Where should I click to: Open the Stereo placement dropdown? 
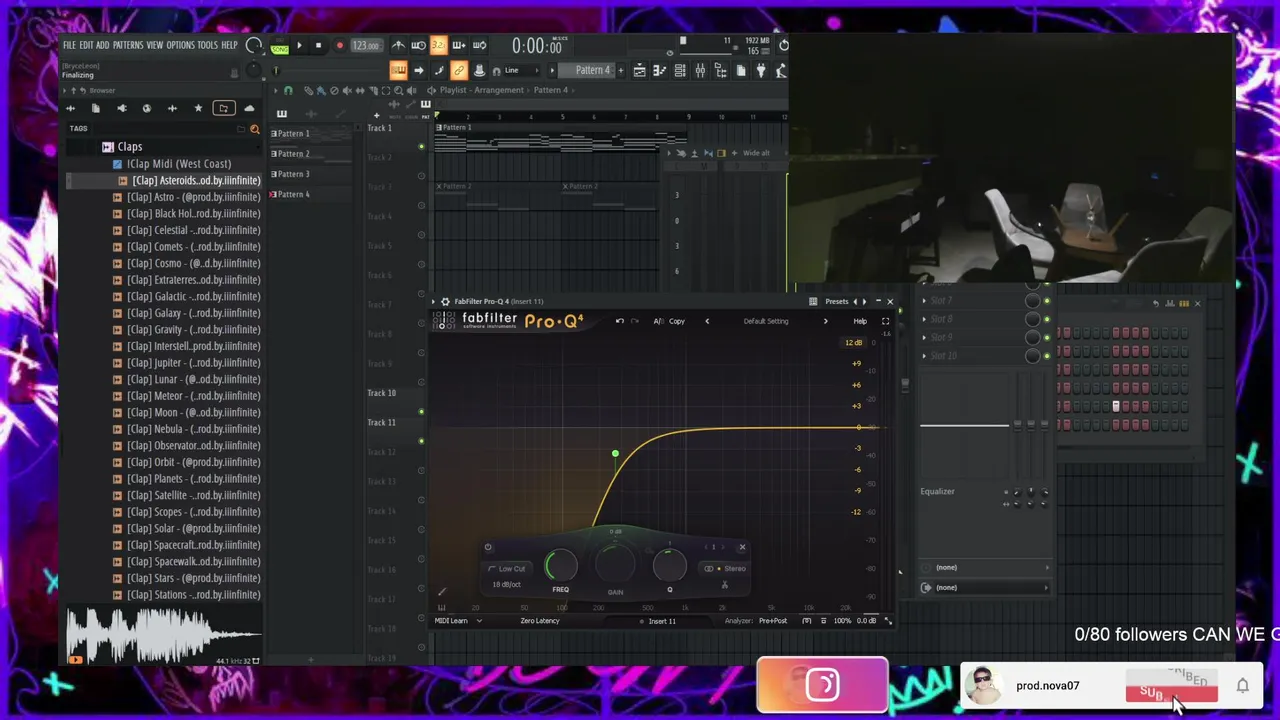(x=726, y=569)
